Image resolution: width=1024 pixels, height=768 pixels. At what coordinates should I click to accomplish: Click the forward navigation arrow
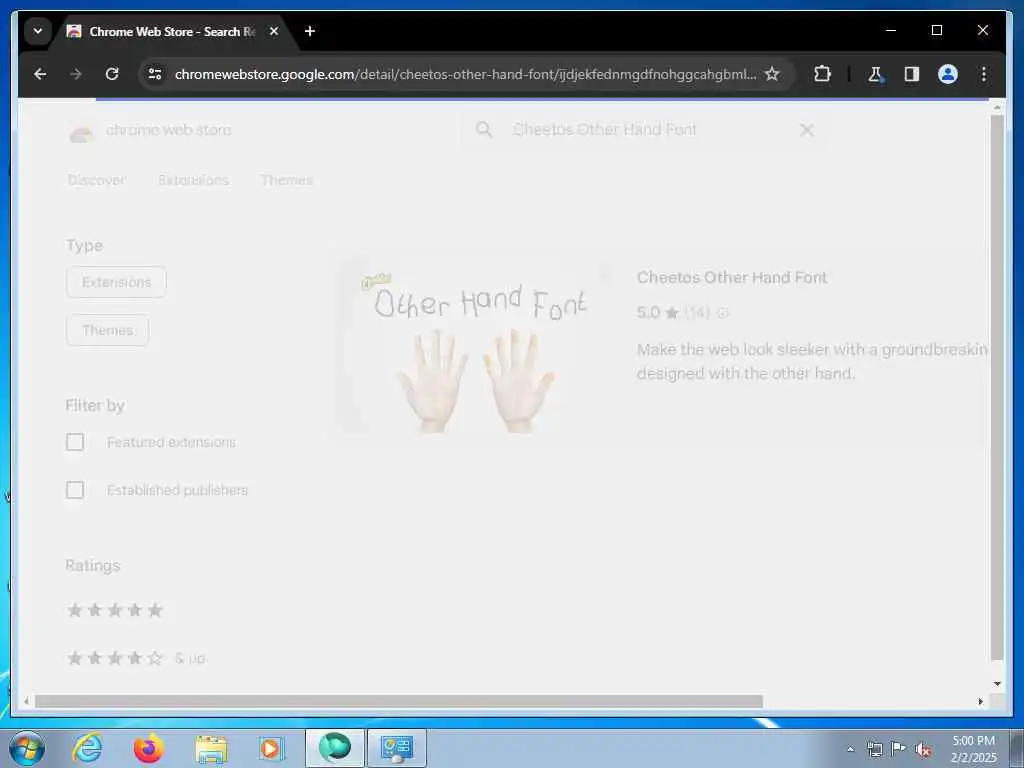76,74
